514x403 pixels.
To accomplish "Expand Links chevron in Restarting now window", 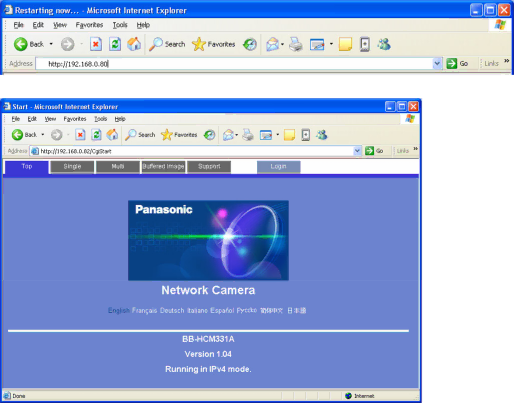I will 507,61.
